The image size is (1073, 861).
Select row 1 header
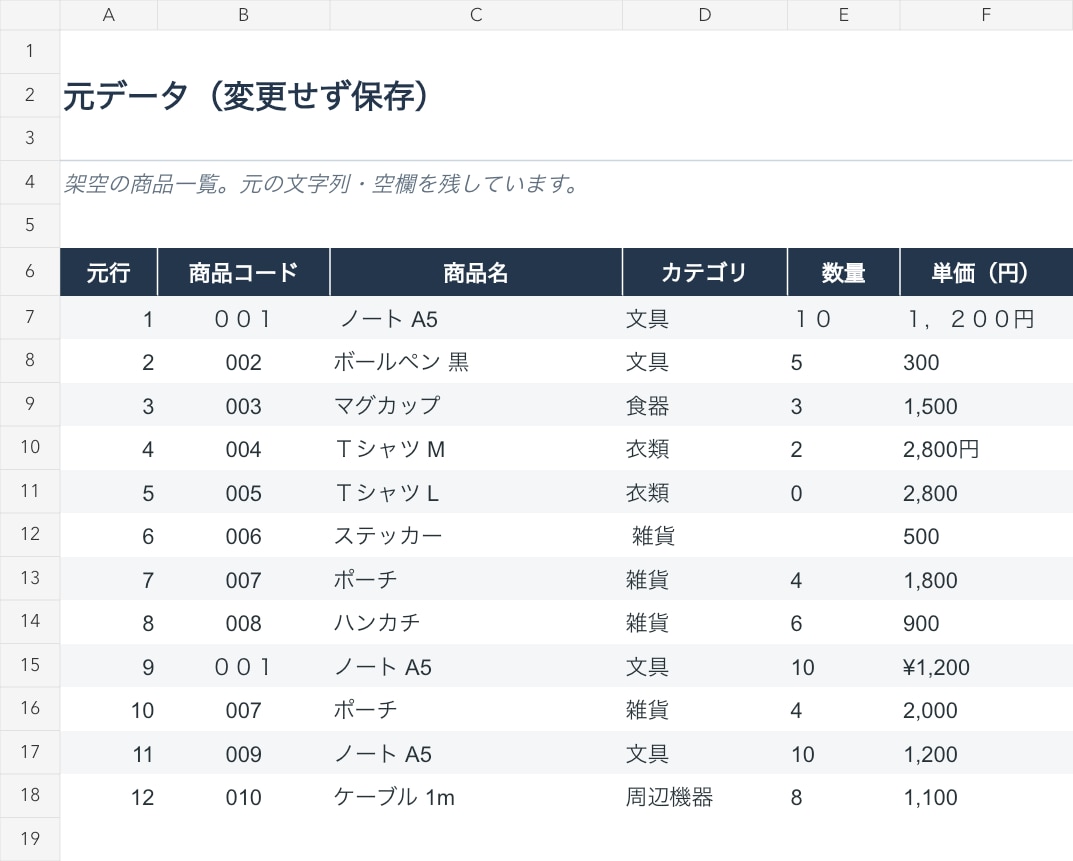click(x=29, y=51)
